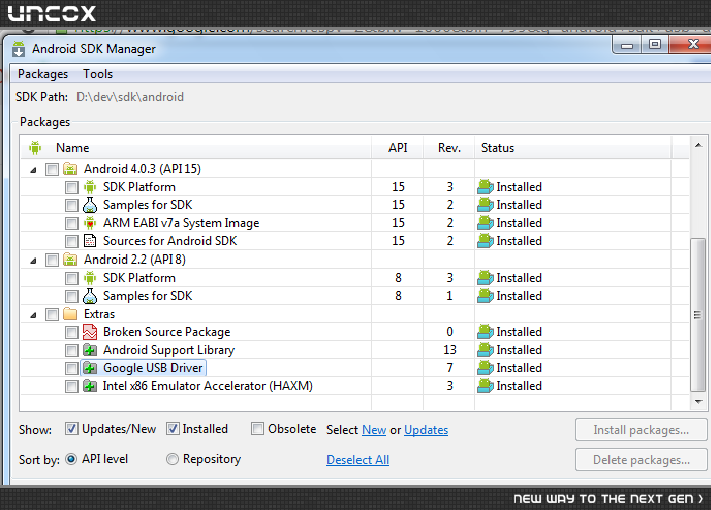This screenshot has height=510, width=711.
Task: Select the Repository sort radio button
Action: click(173, 459)
